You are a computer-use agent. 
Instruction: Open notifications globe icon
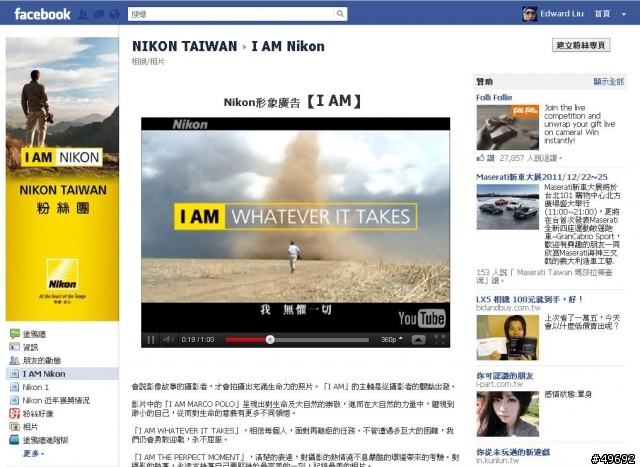click(x=115, y=15)
